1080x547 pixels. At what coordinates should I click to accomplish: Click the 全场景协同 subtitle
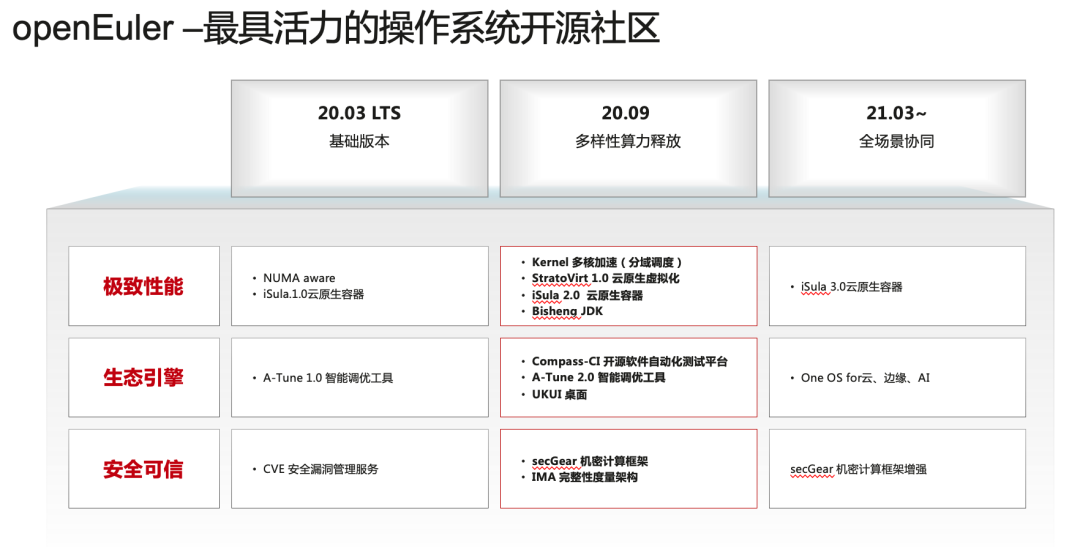896,141
